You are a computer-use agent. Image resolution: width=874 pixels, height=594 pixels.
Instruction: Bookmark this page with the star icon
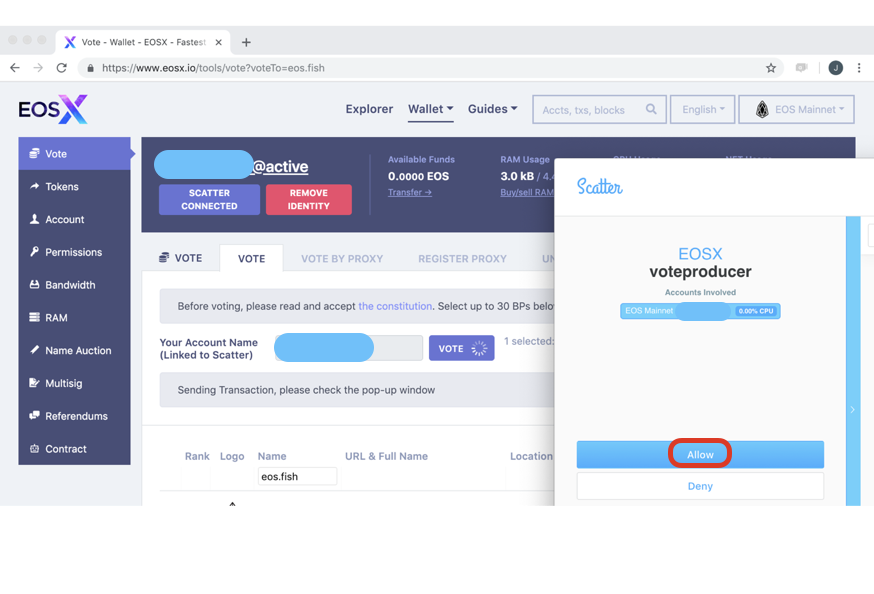coord(770,68)
